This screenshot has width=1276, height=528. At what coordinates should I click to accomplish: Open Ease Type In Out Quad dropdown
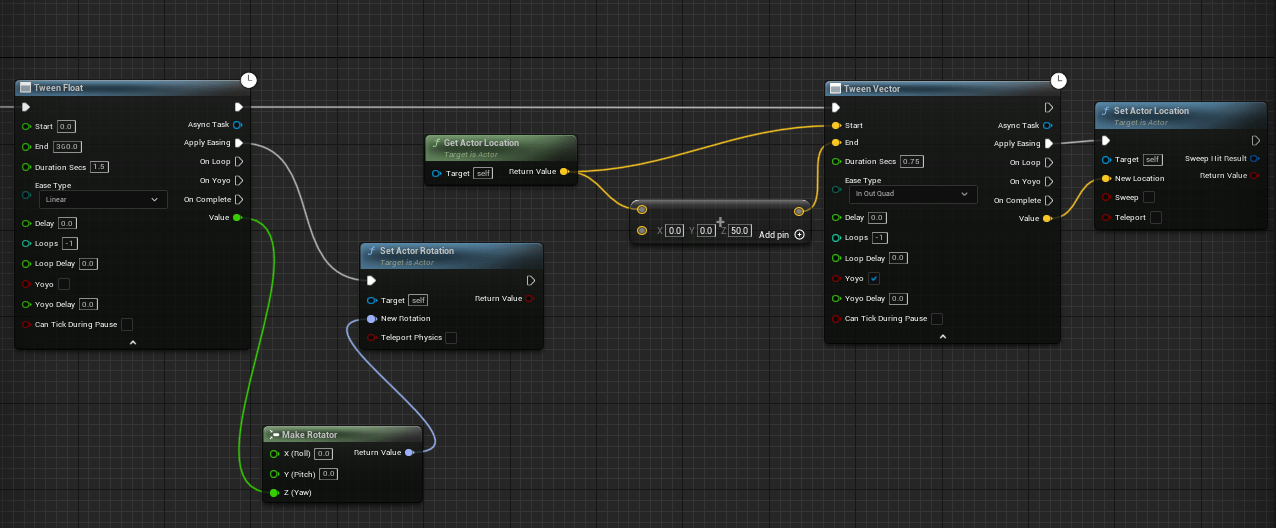coord(913,194)
